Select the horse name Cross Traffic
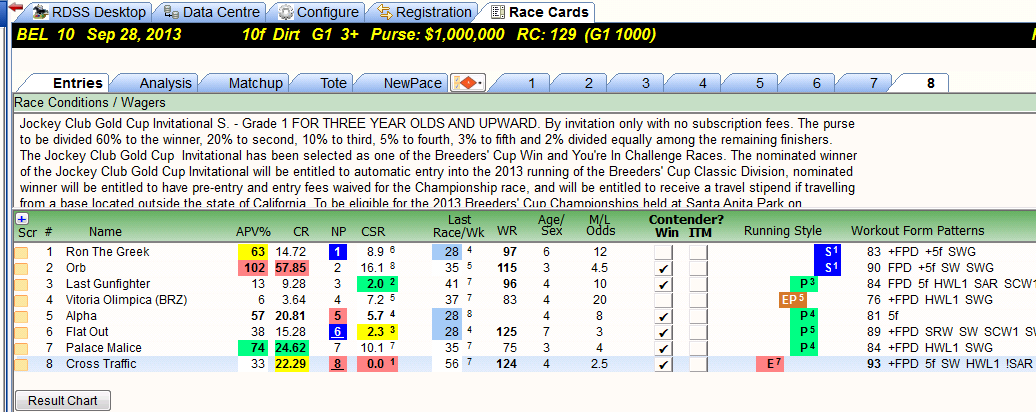The image size is (1036, 412). 101,363
